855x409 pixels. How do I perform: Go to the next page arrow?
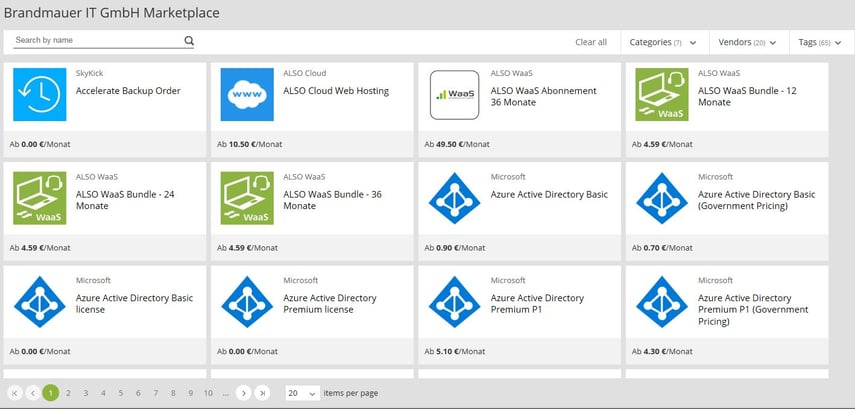click(244, 393)
